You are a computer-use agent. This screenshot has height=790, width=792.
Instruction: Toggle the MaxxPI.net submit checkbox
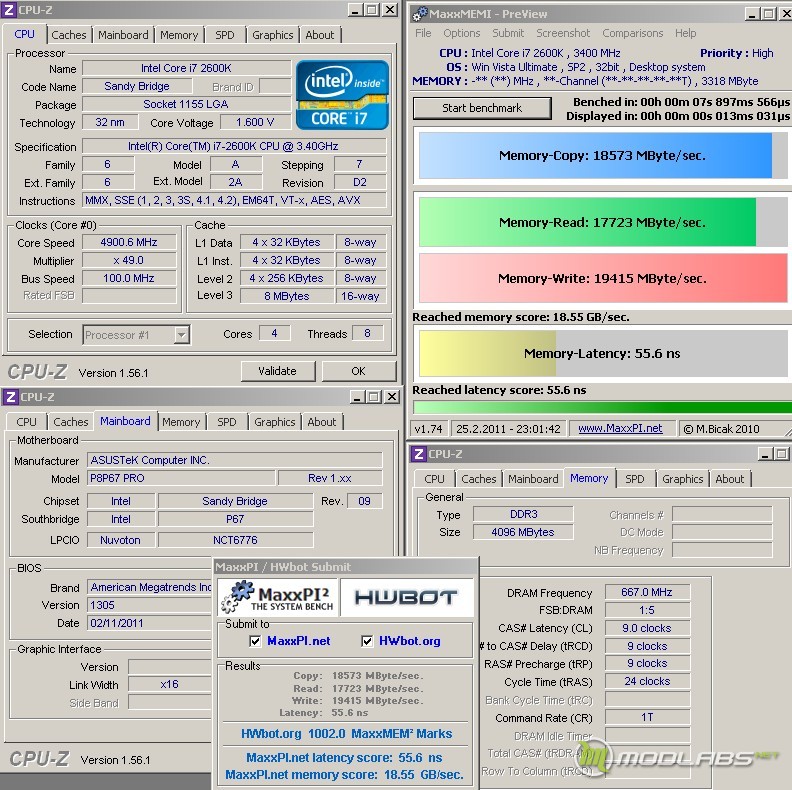(x=256, y=641)
